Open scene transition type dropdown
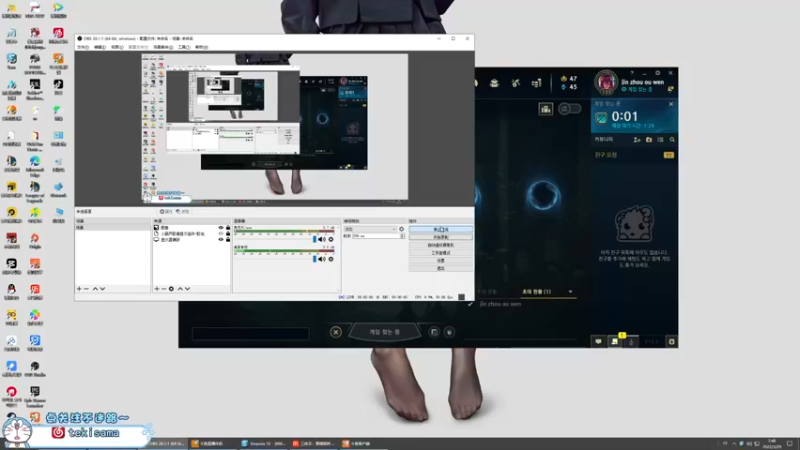This screenshot has height=450, width=800. click(x=370, y=229)
